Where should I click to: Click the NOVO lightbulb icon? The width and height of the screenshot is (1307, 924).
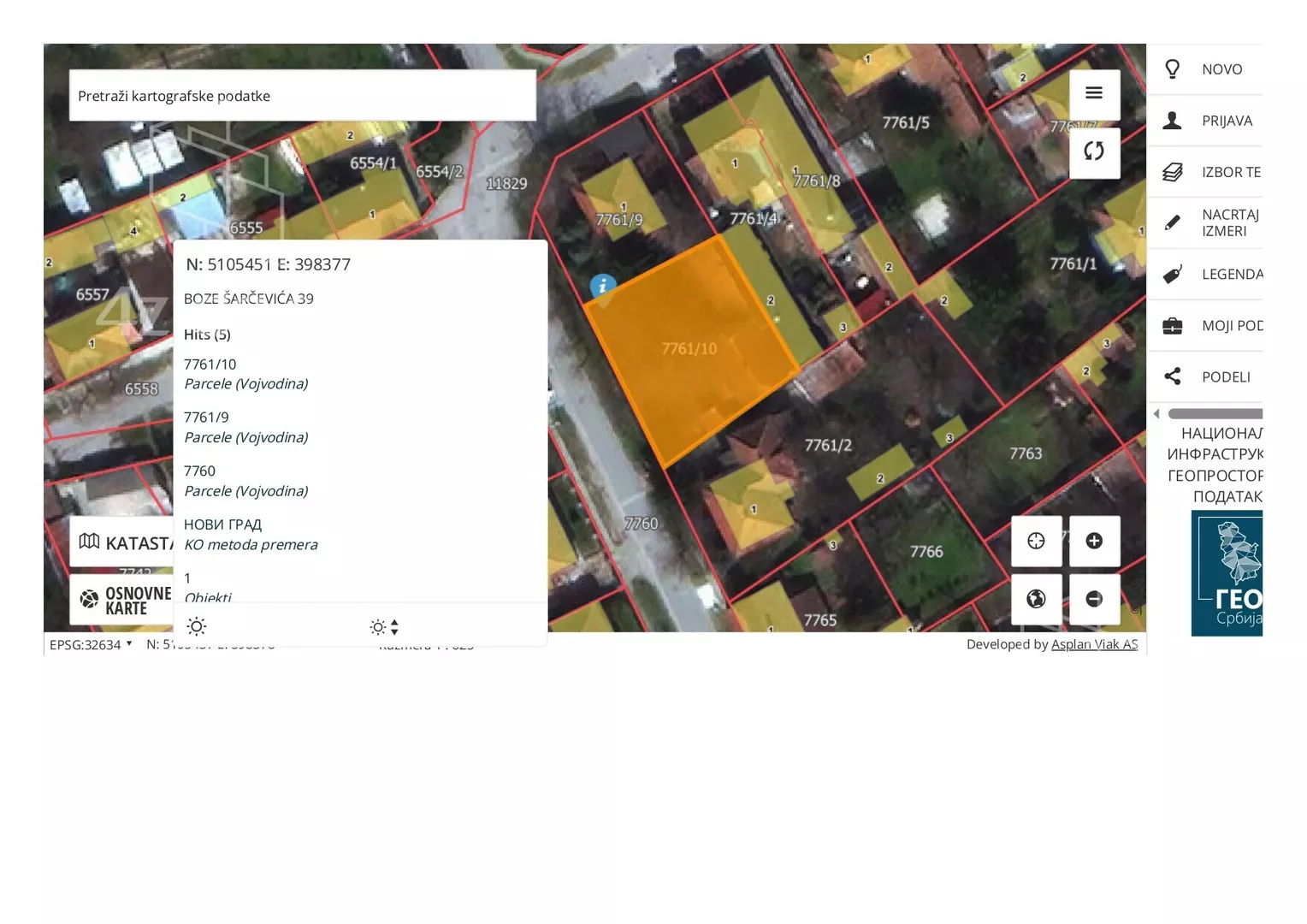pyautogui.click(x=1173, y=69)
